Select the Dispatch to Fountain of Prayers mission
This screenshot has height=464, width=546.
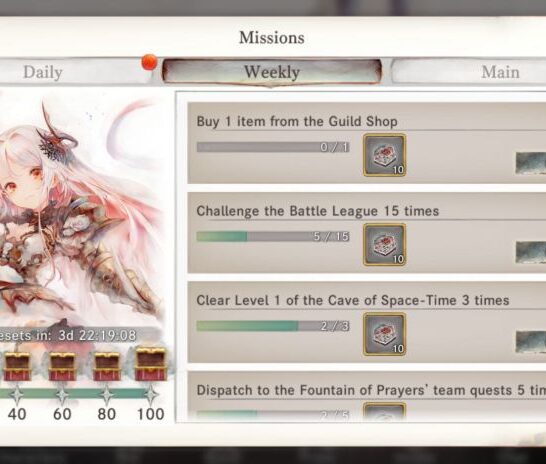coord(367,396)
